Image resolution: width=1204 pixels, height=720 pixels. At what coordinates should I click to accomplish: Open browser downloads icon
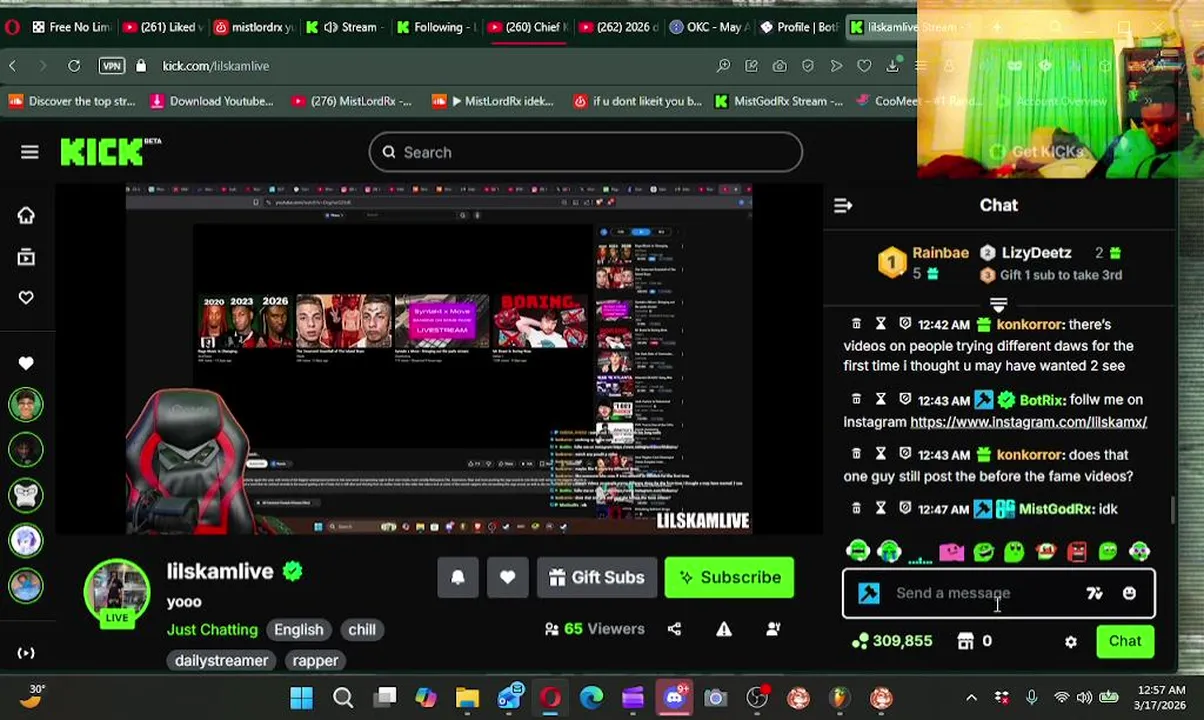(x=893, y=65)
